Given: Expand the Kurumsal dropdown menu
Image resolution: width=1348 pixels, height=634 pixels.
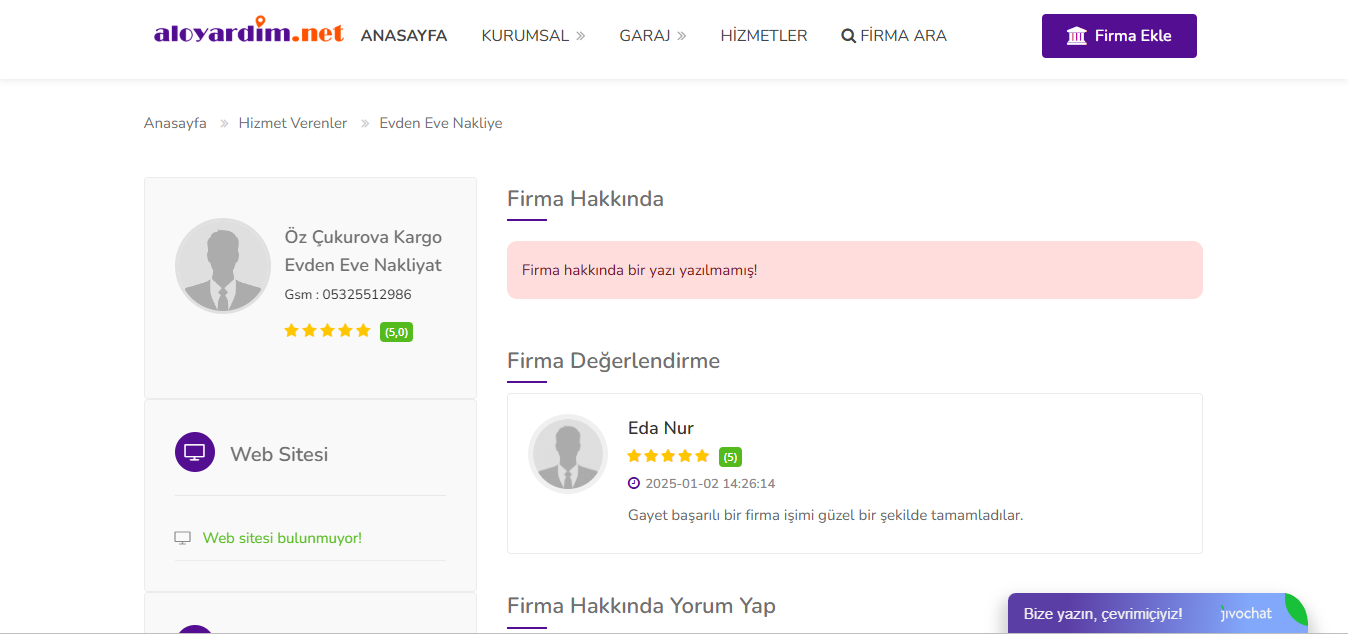Looking at the screenshot, I should pyautogui.click(x=533, y=36).
